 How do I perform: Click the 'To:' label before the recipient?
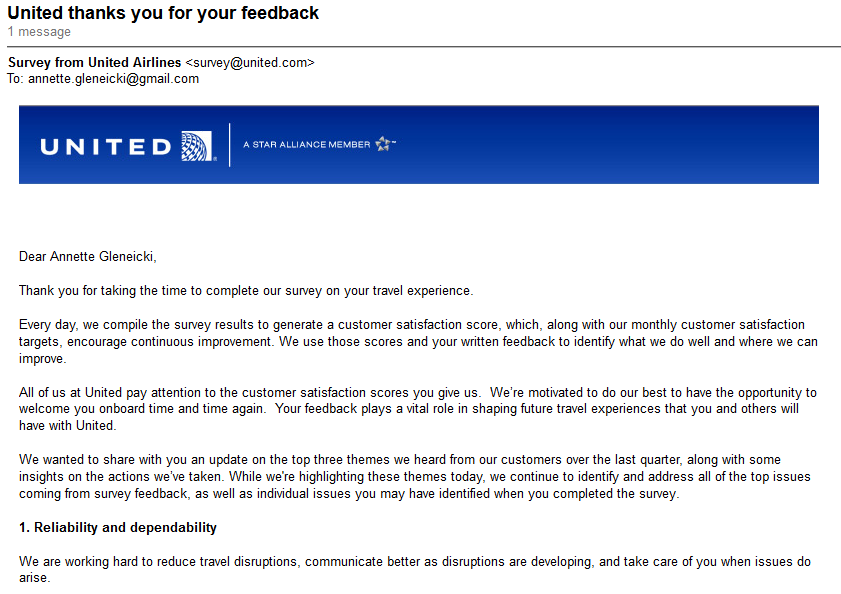[15, 79]
